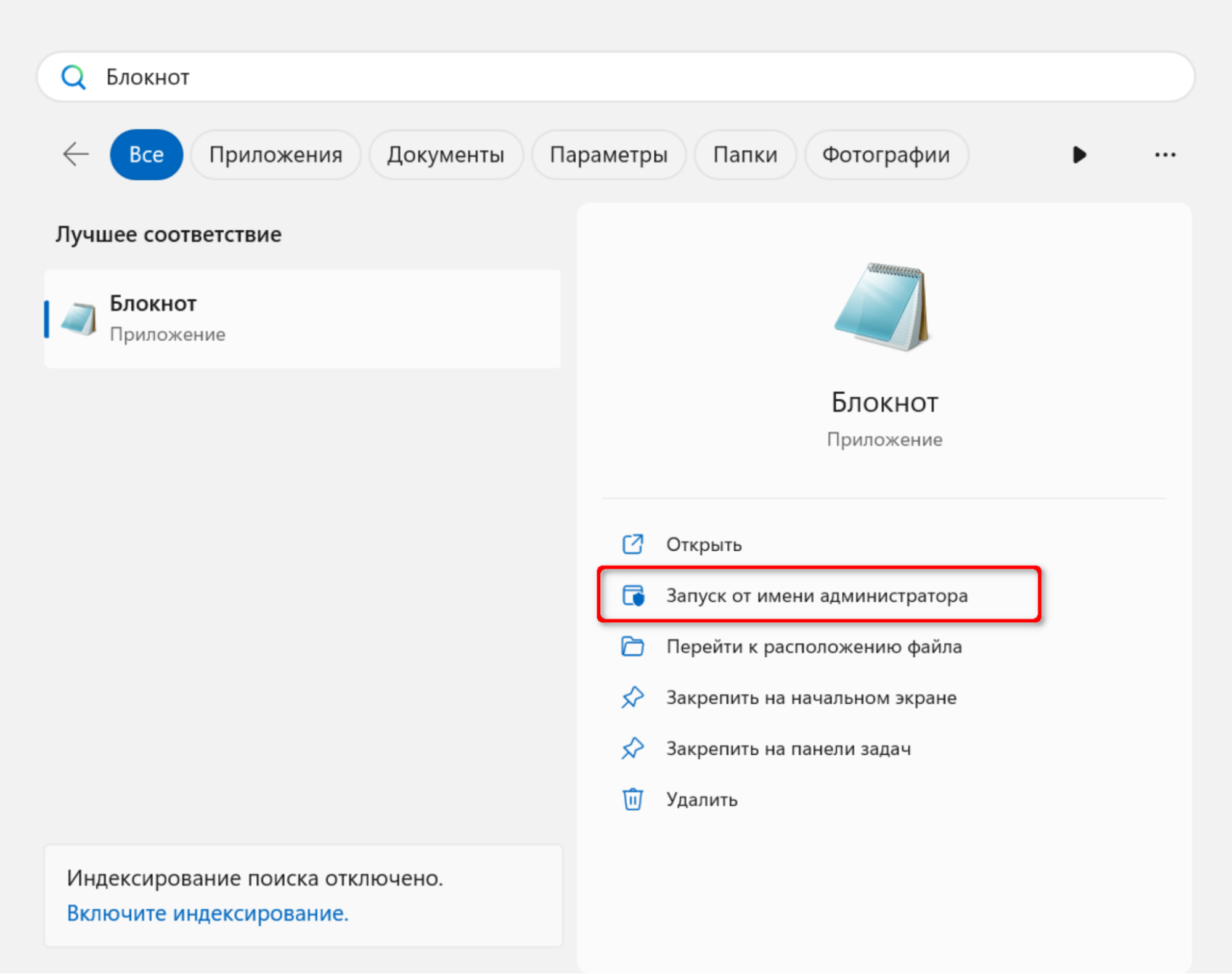Choose Закрепить на начальном экране

(811, 698)
